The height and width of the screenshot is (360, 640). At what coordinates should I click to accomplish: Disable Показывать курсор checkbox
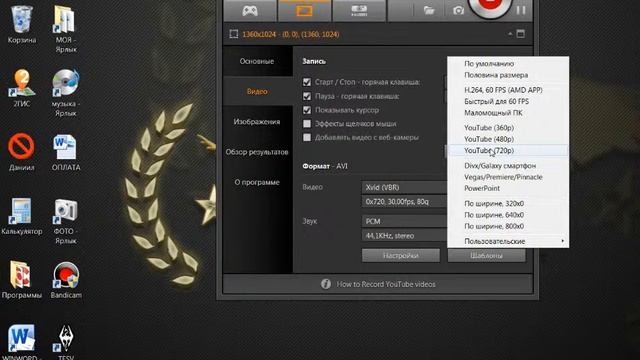307,110
